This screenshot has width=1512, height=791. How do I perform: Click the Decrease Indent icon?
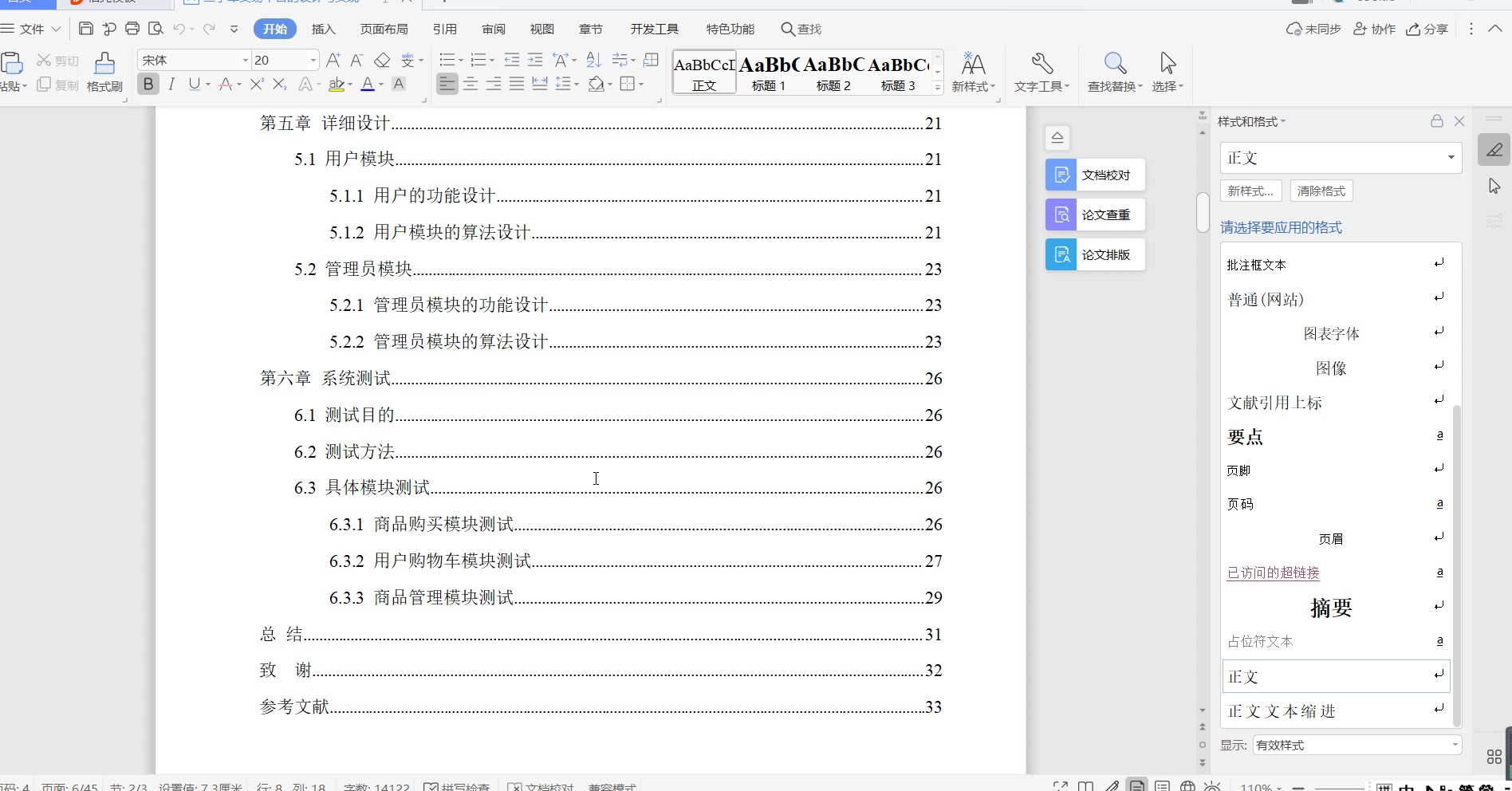pyautogui.click(x=512, y=60)
